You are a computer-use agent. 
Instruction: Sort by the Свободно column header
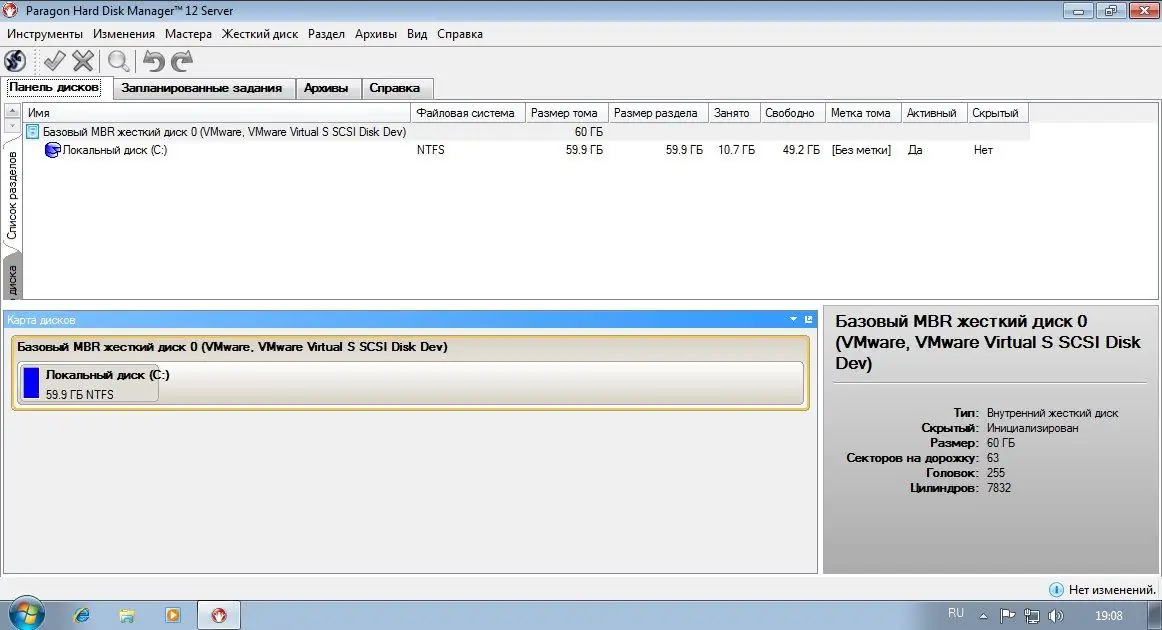pyautogui.click(x=792, y=113)
